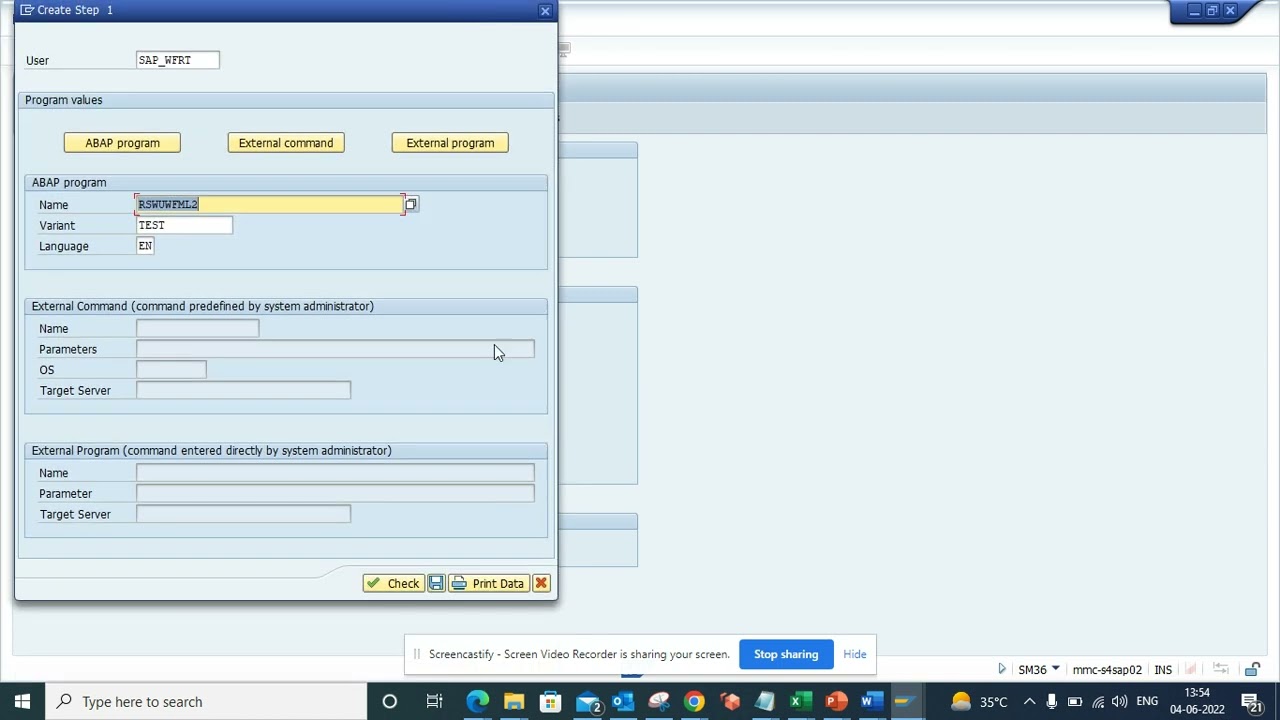This screenshot has height=720, width=1280.
Task: Open volume control in the system tray
Action: [1119, 702]
